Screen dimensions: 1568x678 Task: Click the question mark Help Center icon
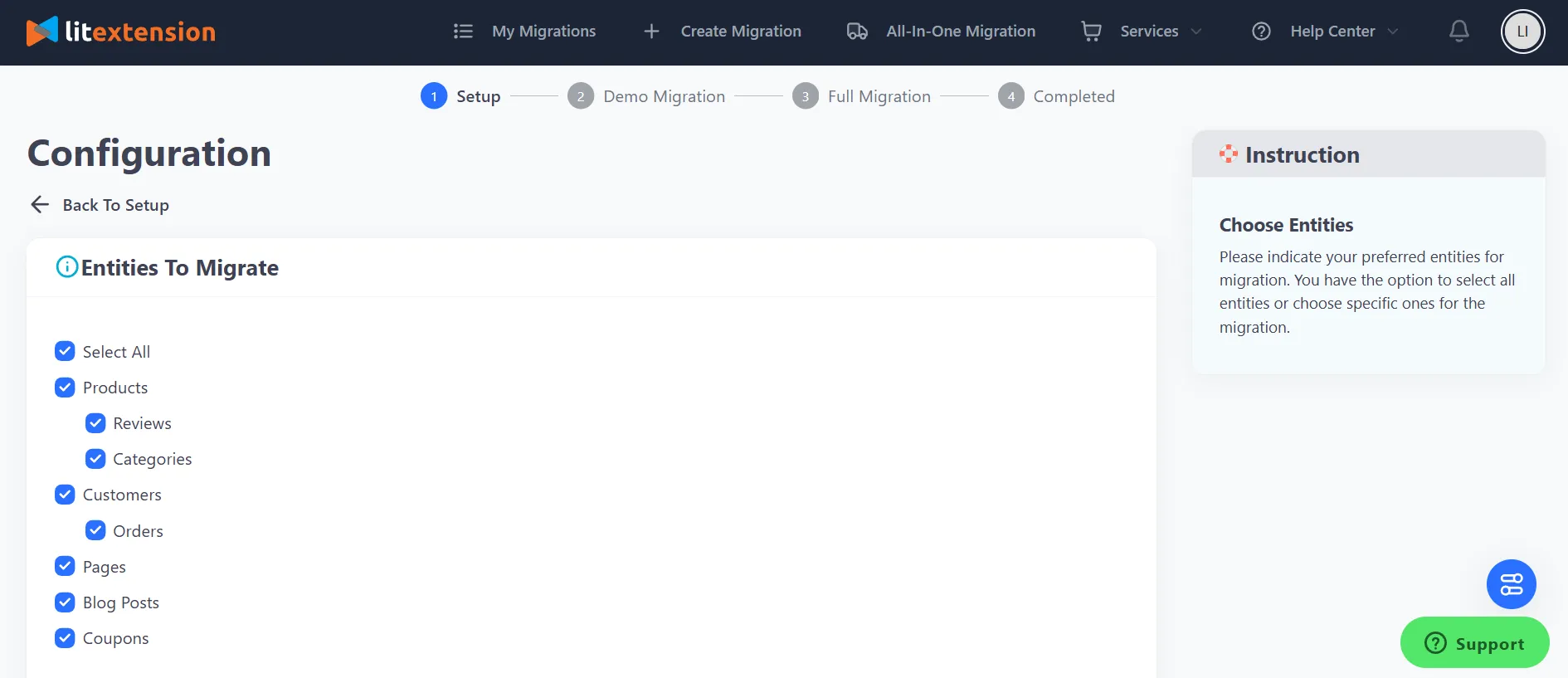(x=1261, y=32)
